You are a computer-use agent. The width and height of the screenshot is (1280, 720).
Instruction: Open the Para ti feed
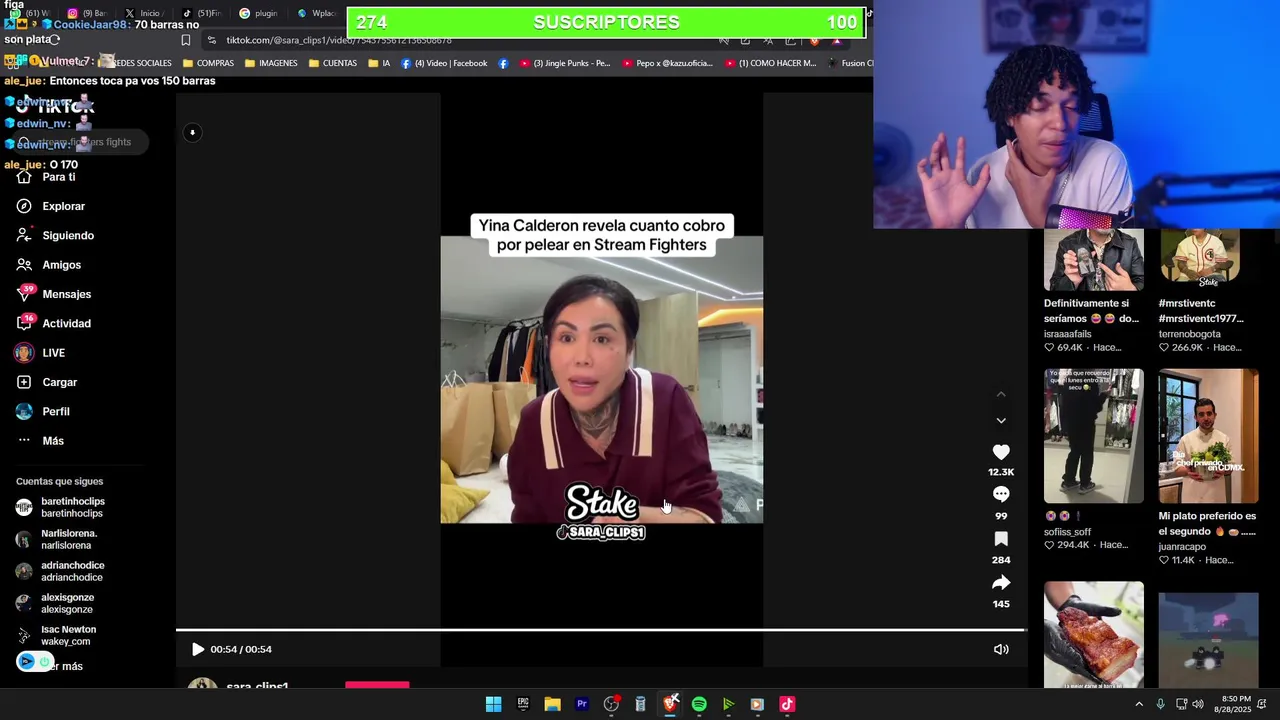pyautogui.click(x=46, y=177)
